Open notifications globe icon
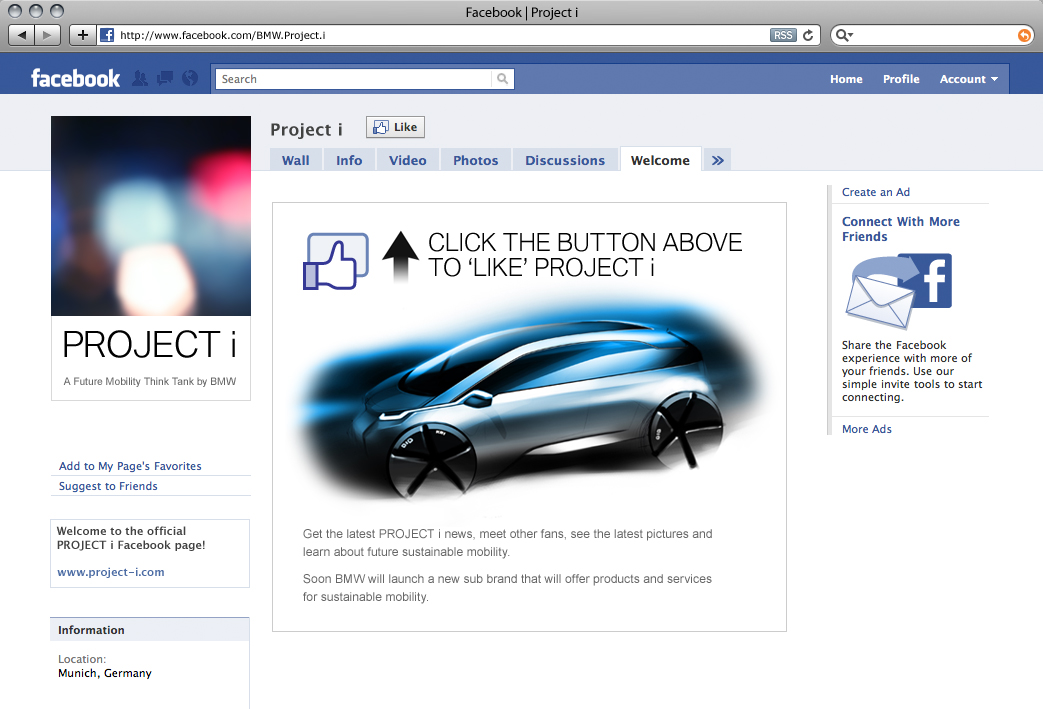1043x709 pixels. point(190,79)
